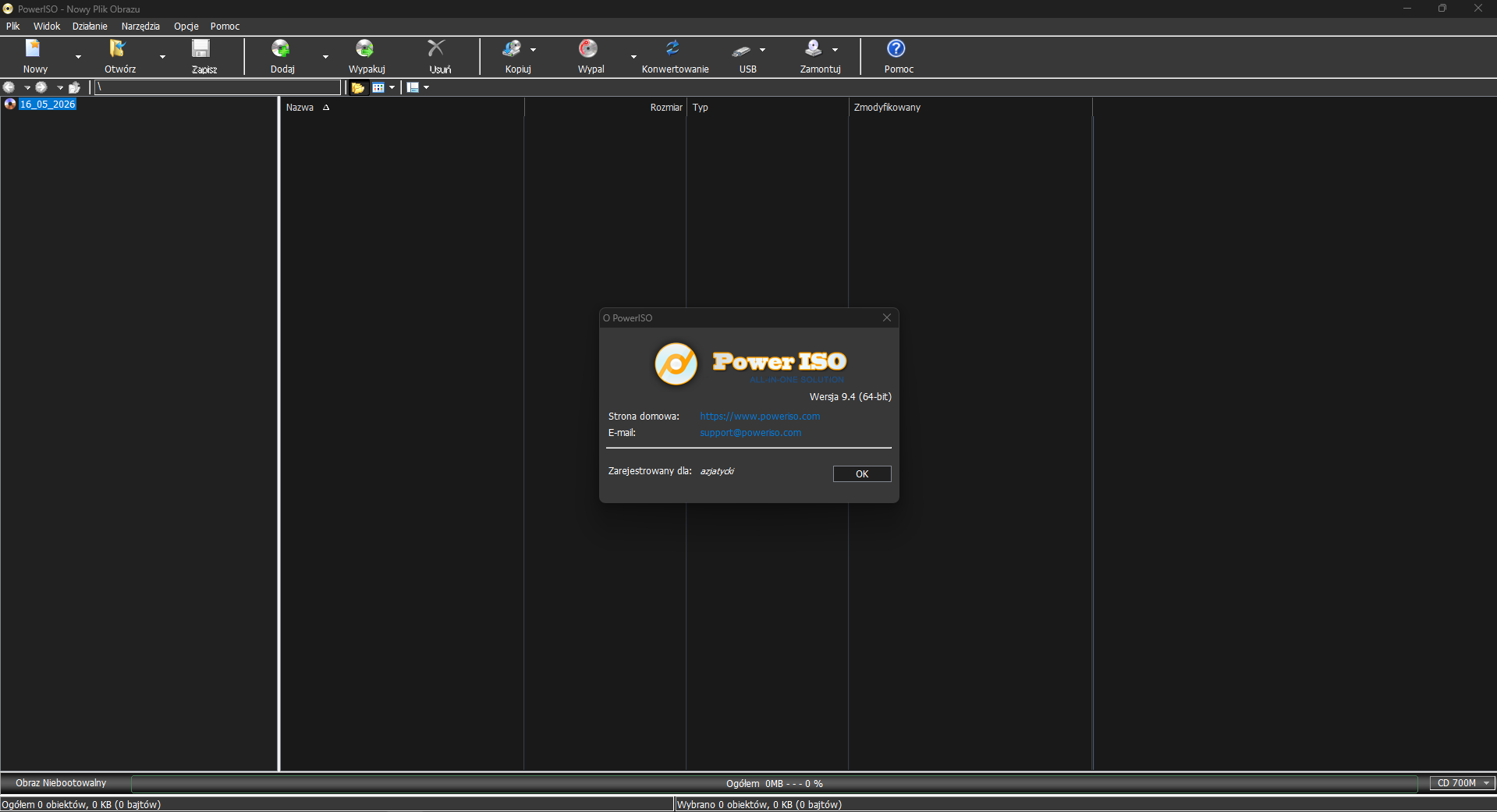Image resolution: width=1497 pixels, height=812 pixels.
Task: Open the Narzędzia menu
Action: [140, 27]
